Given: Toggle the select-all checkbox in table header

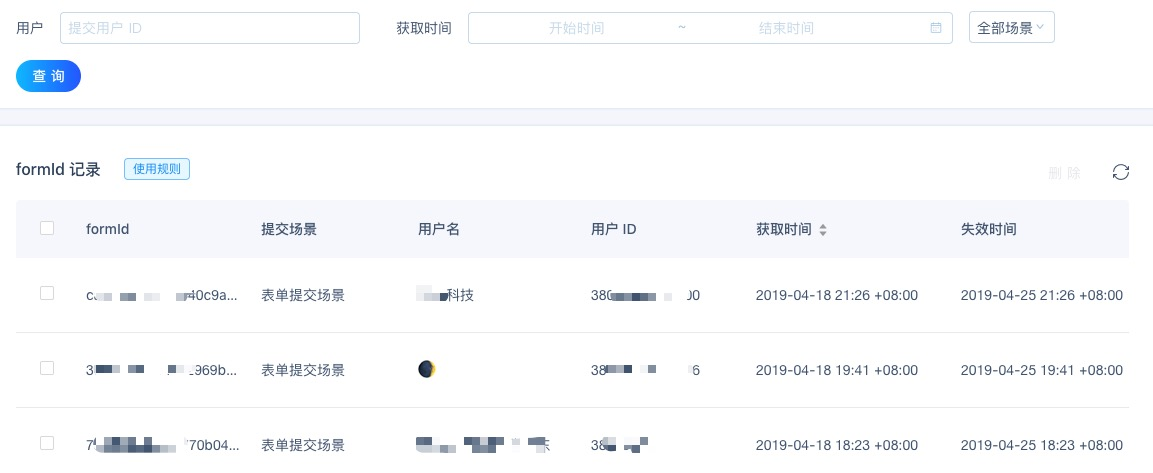Looking at the screenshot, I should [47, 228].
